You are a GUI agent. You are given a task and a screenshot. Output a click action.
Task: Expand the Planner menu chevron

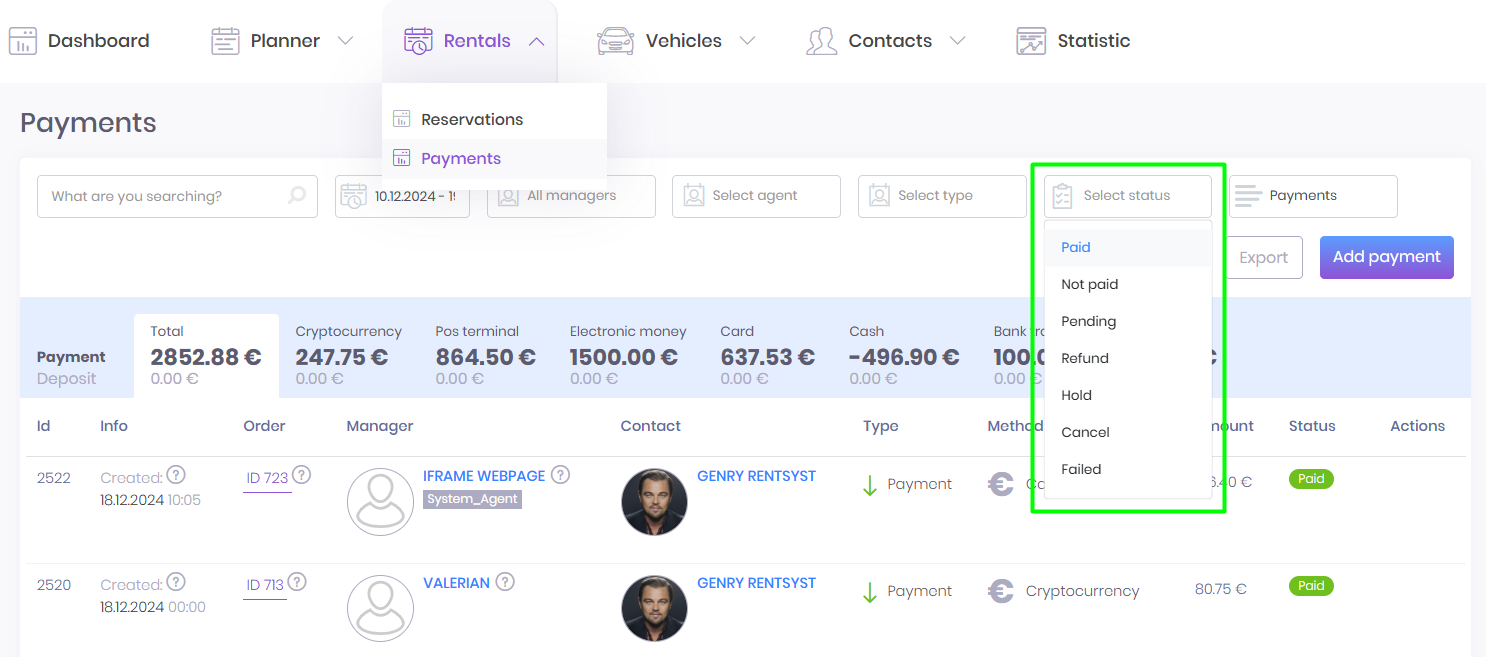(345, 41)
